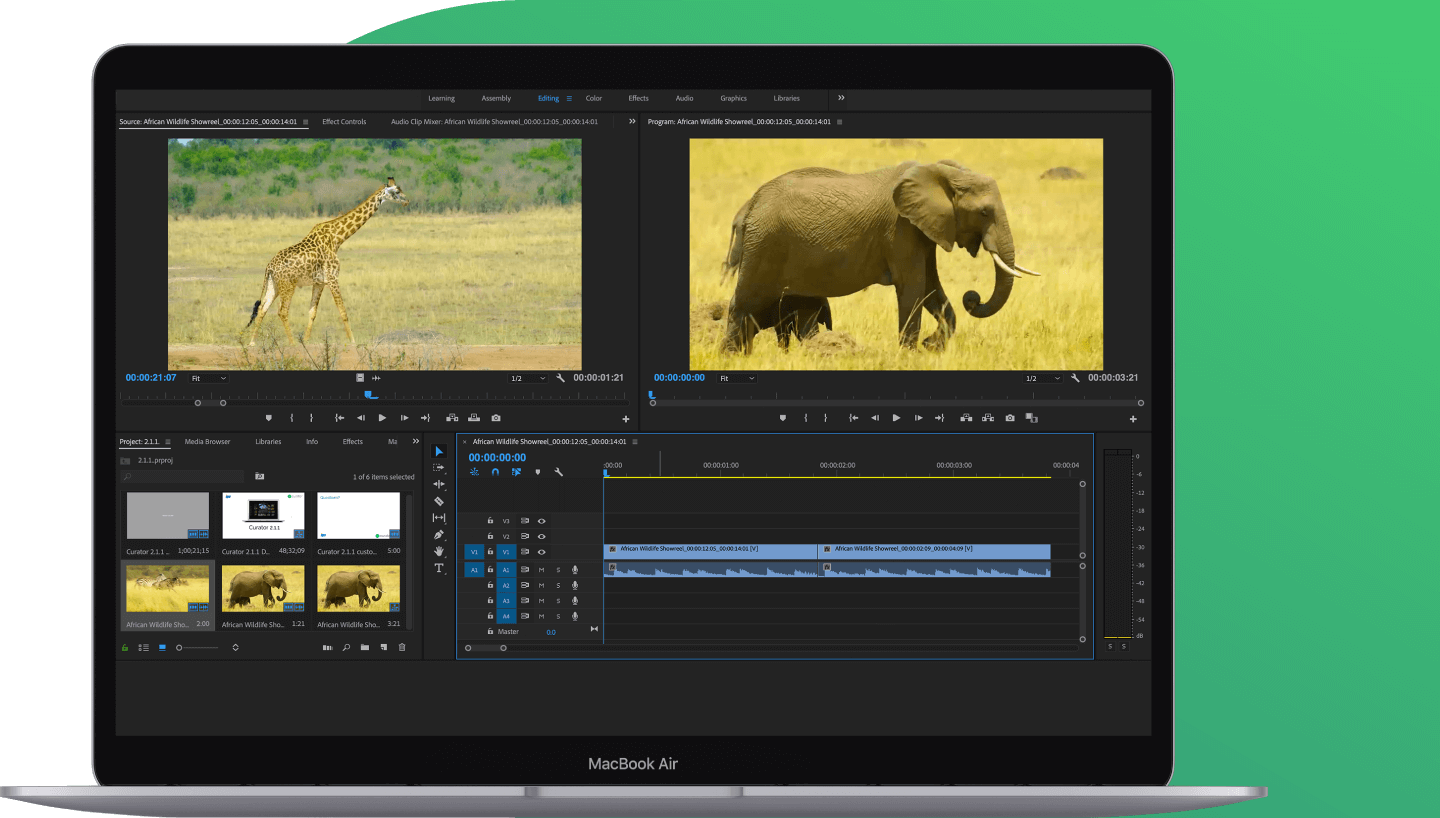The width and height of the screenshot is (1440, 818).
Task: Open Program monitor wrench settings
Action: coord(1075,378)
